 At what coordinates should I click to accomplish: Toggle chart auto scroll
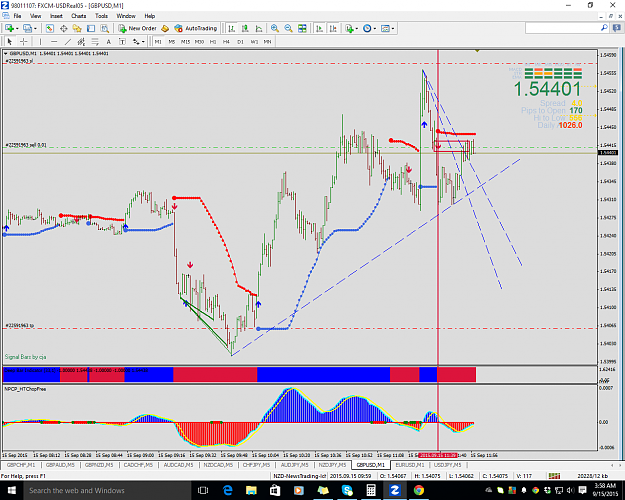tap(319, 28)
